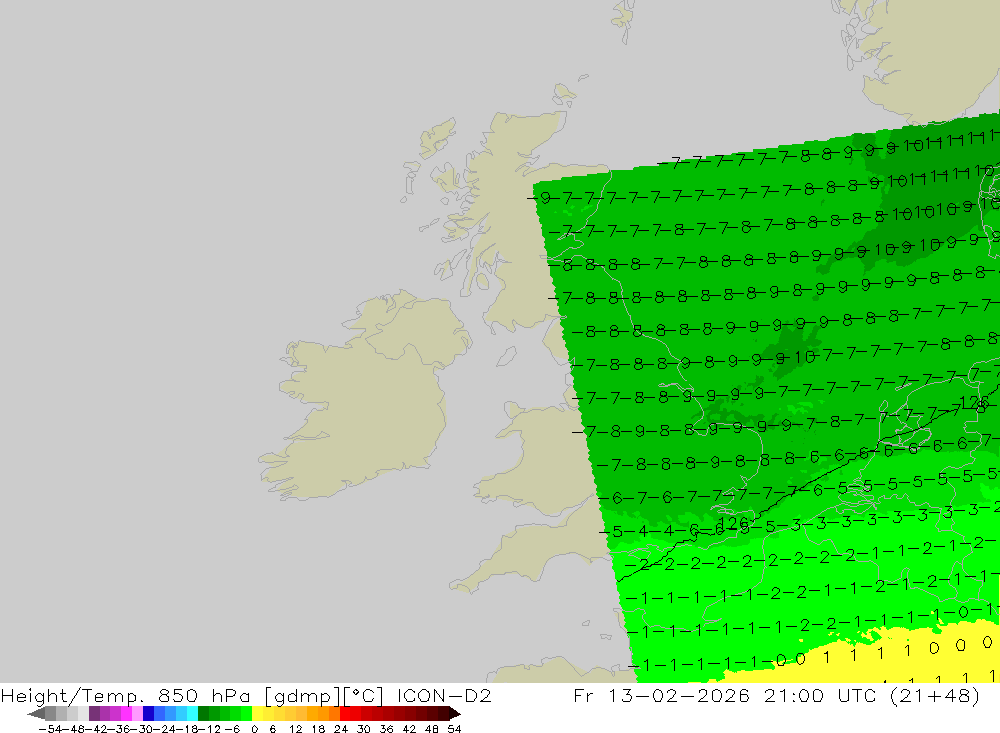This screenshot has height=733, width=1000.
Task: Click the 'Fr' weekday label
Action: tap(584, 695)
